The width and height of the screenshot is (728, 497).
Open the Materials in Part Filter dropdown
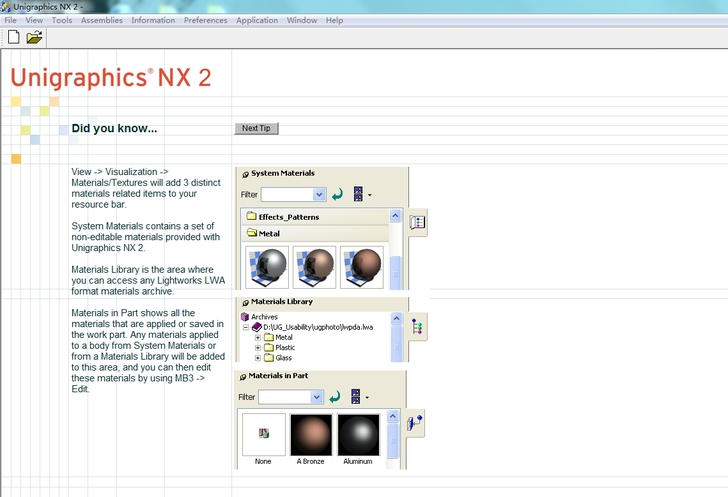(x=317, y=397)
